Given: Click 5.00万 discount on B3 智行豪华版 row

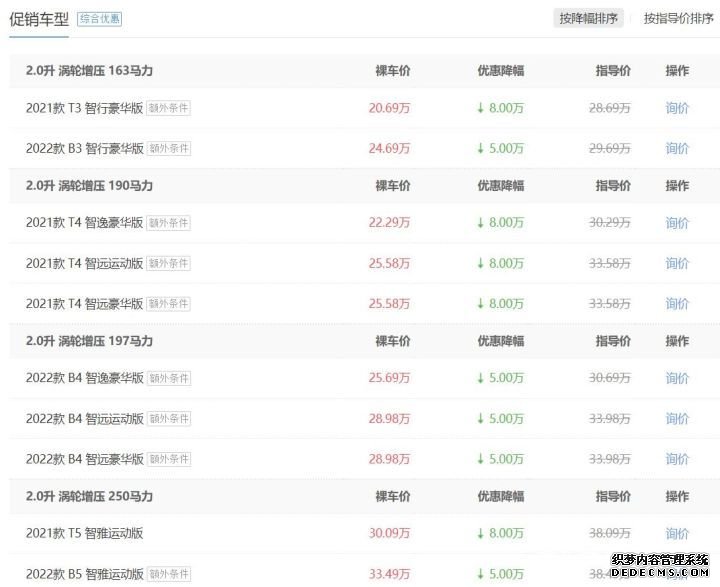Looking at the screenshot, I should [501, 148].
